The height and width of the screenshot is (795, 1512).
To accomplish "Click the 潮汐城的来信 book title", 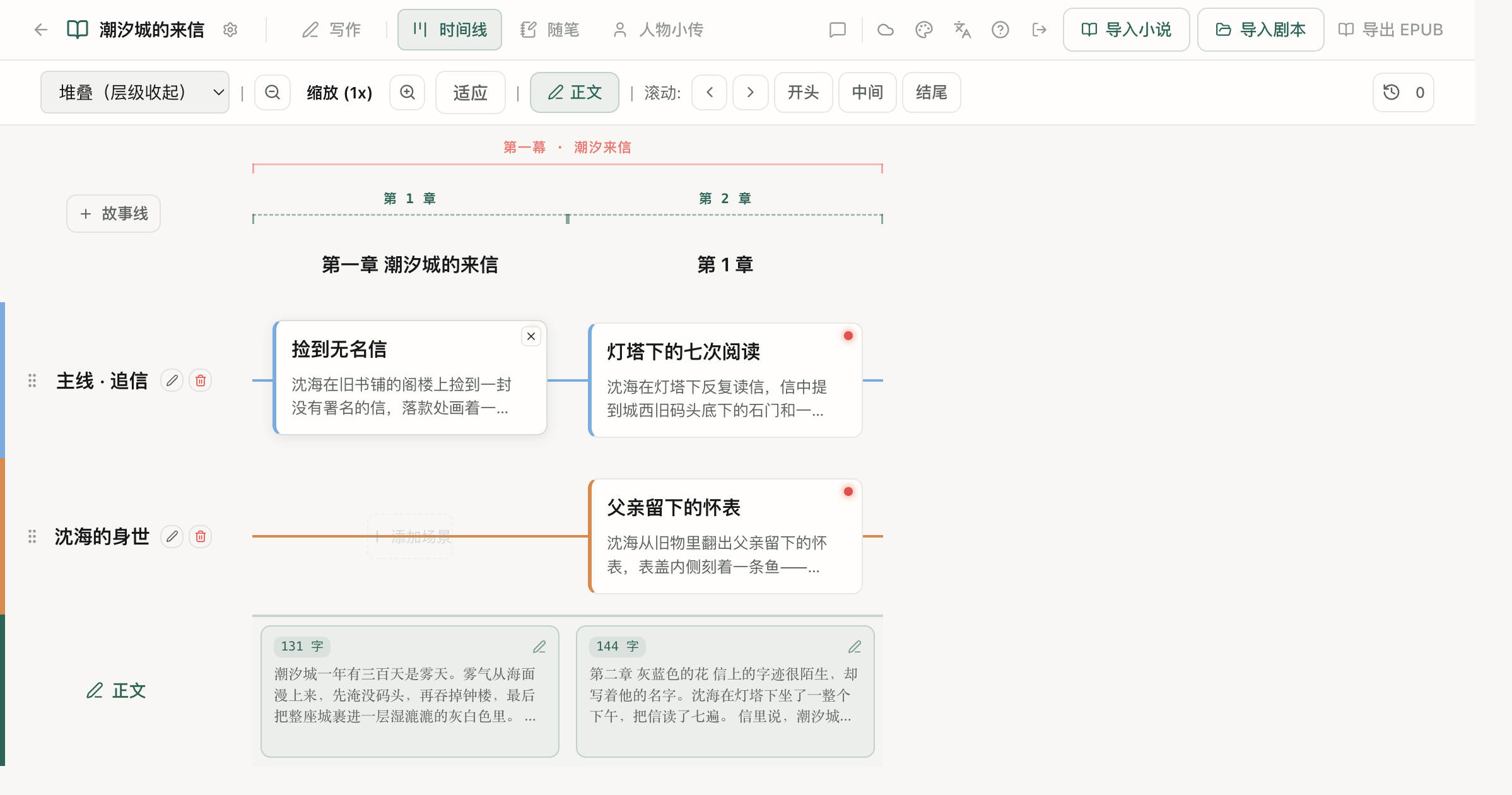I will click(151, 30).
